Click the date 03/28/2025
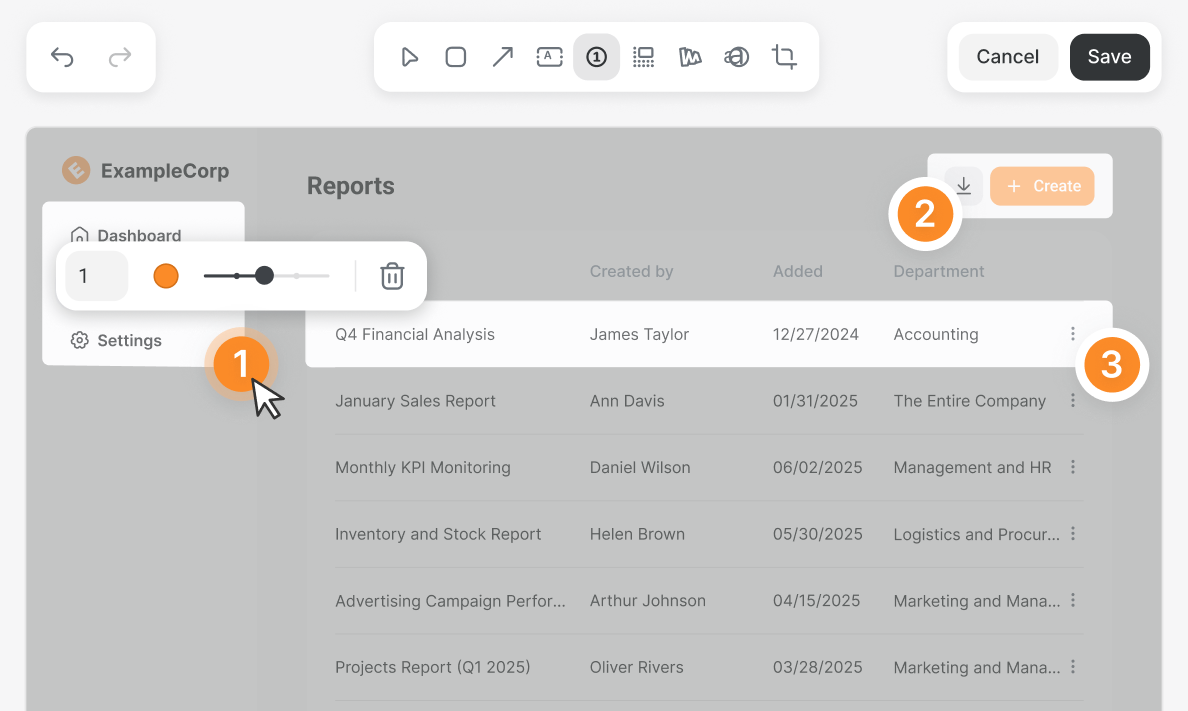1188x711 pixels. [818, 668]
